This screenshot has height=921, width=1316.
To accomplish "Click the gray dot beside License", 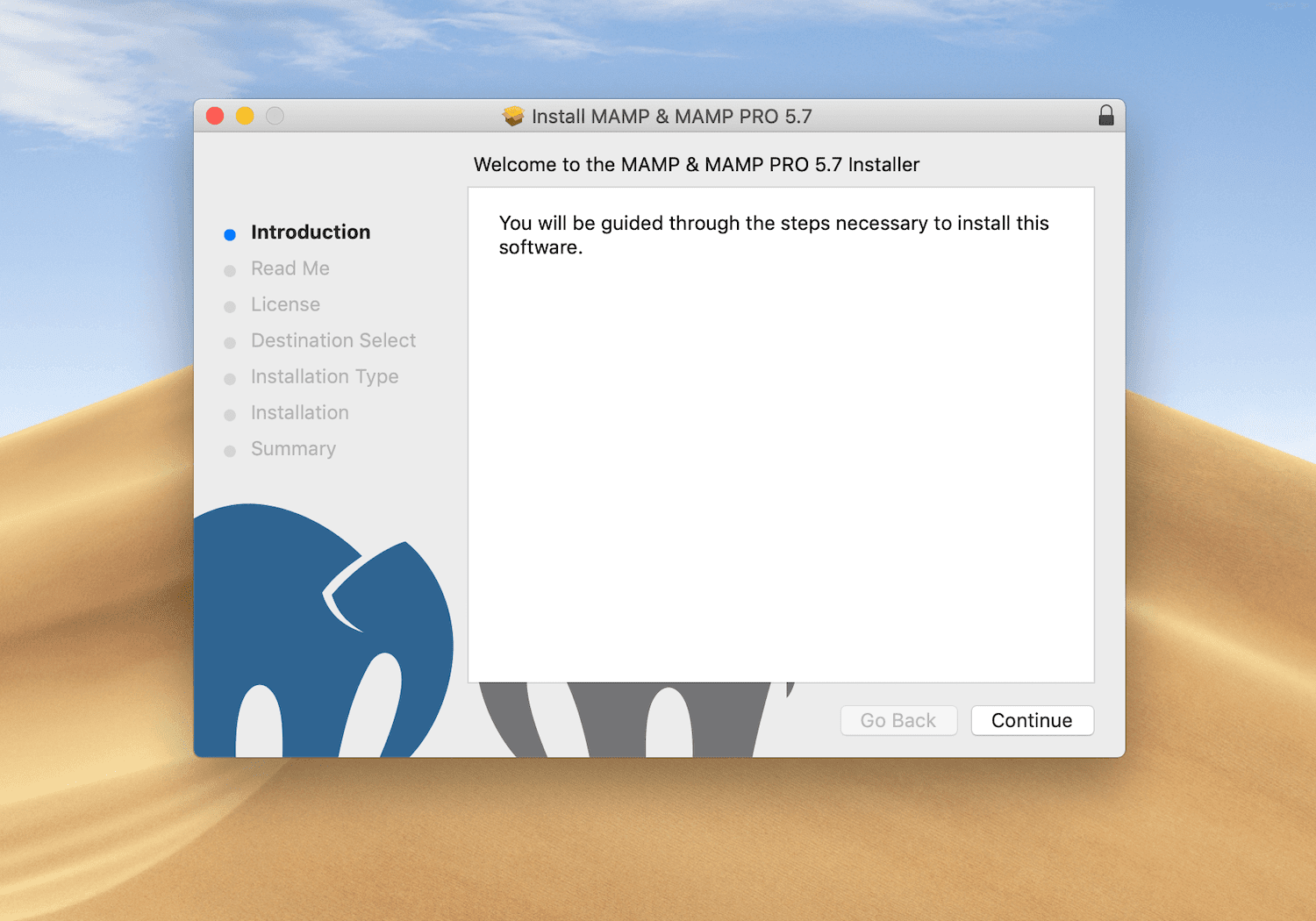I will tap(230, 305).
